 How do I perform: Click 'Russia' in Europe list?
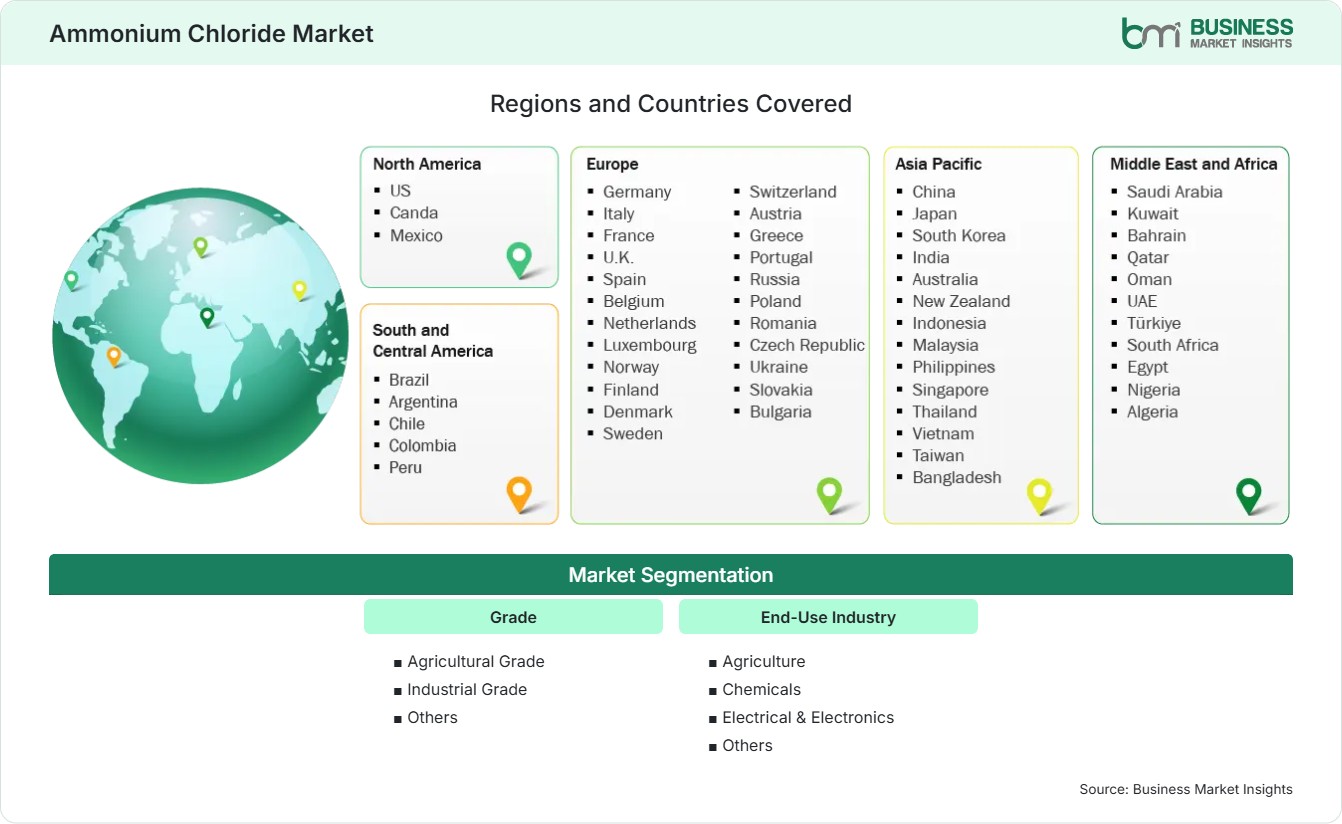(775, 279)
